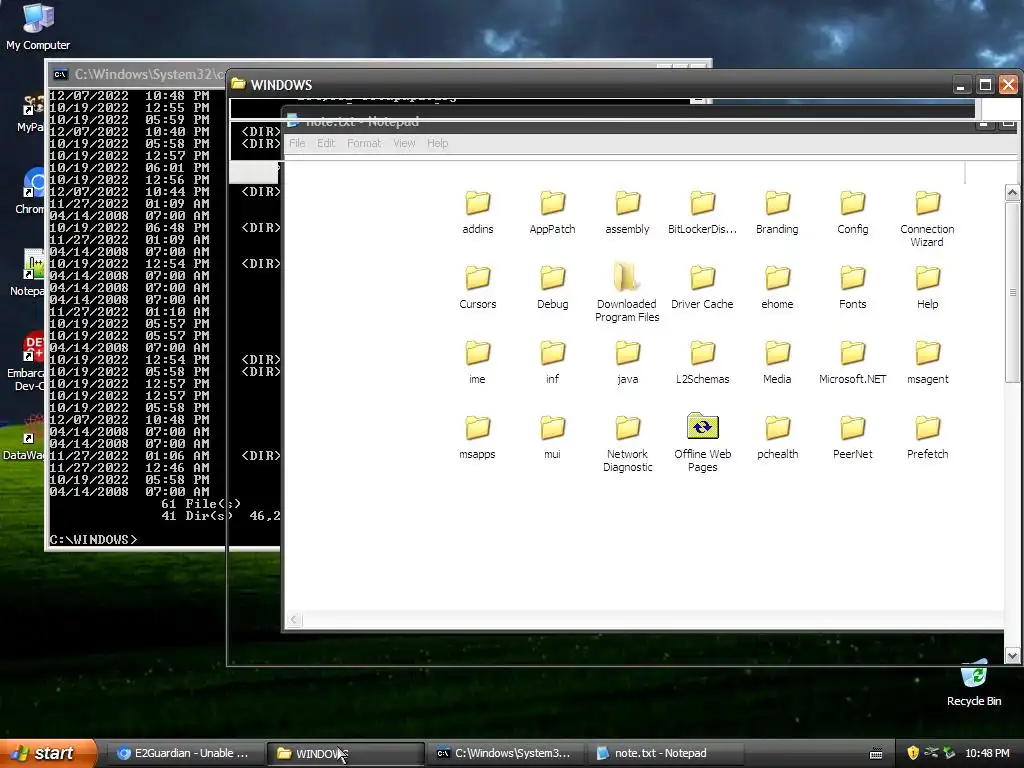This screenshot has width=1024, height=768.
Task: Click left arrow of Notepad horizontal scrollbar
Action: coord(294,619)
